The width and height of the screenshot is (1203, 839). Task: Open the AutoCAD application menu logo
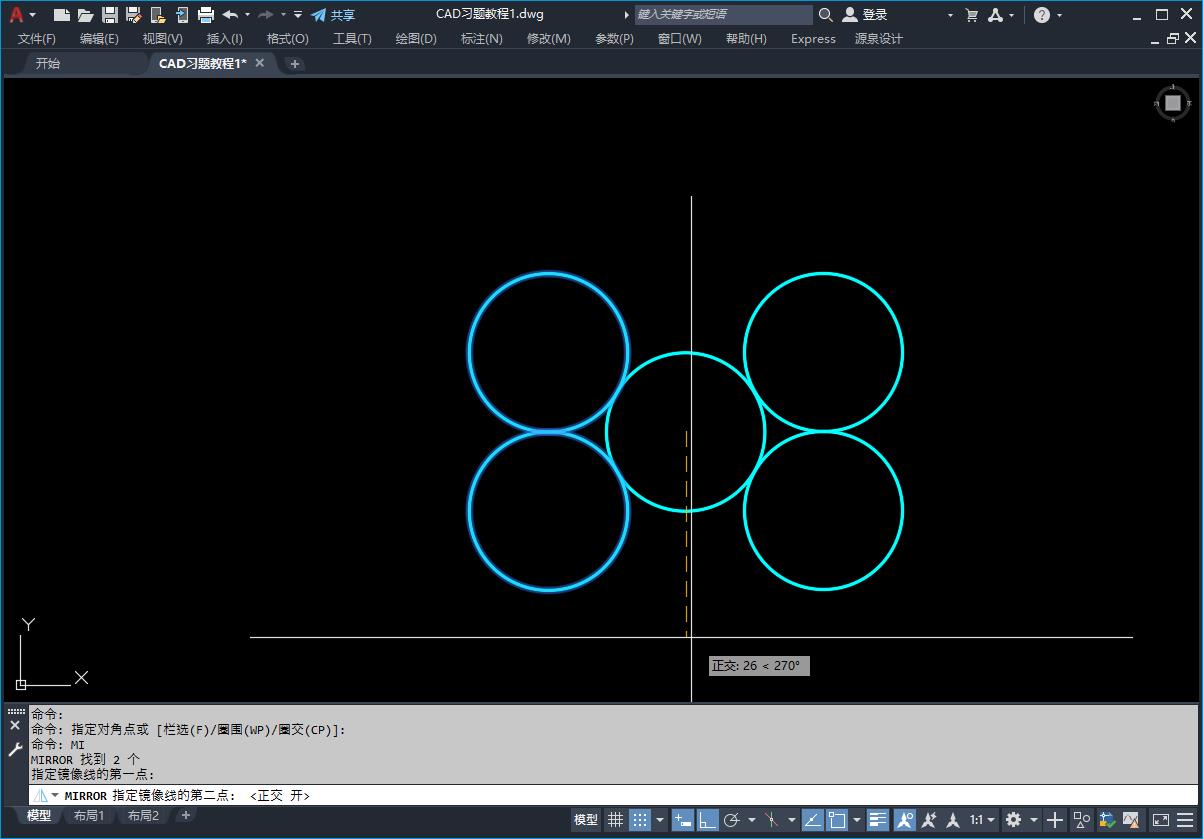coord(16,15)
